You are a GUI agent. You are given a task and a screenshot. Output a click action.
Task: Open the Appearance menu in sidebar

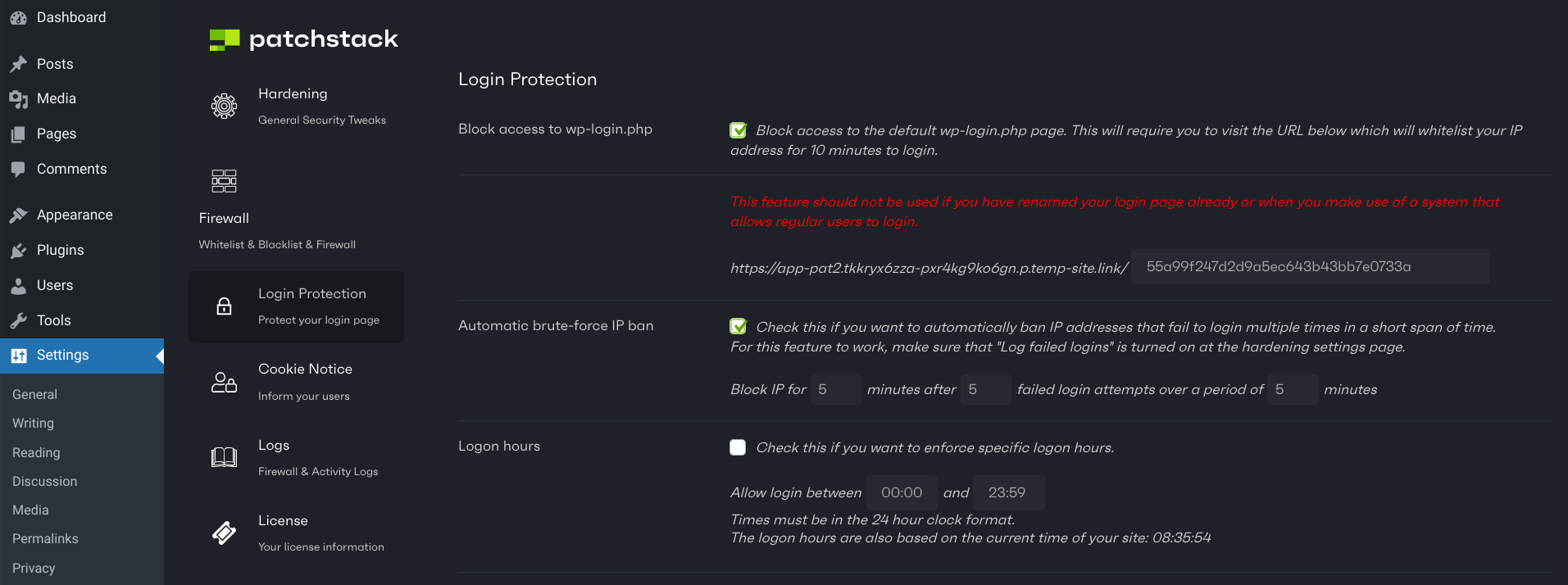[75, 215]
